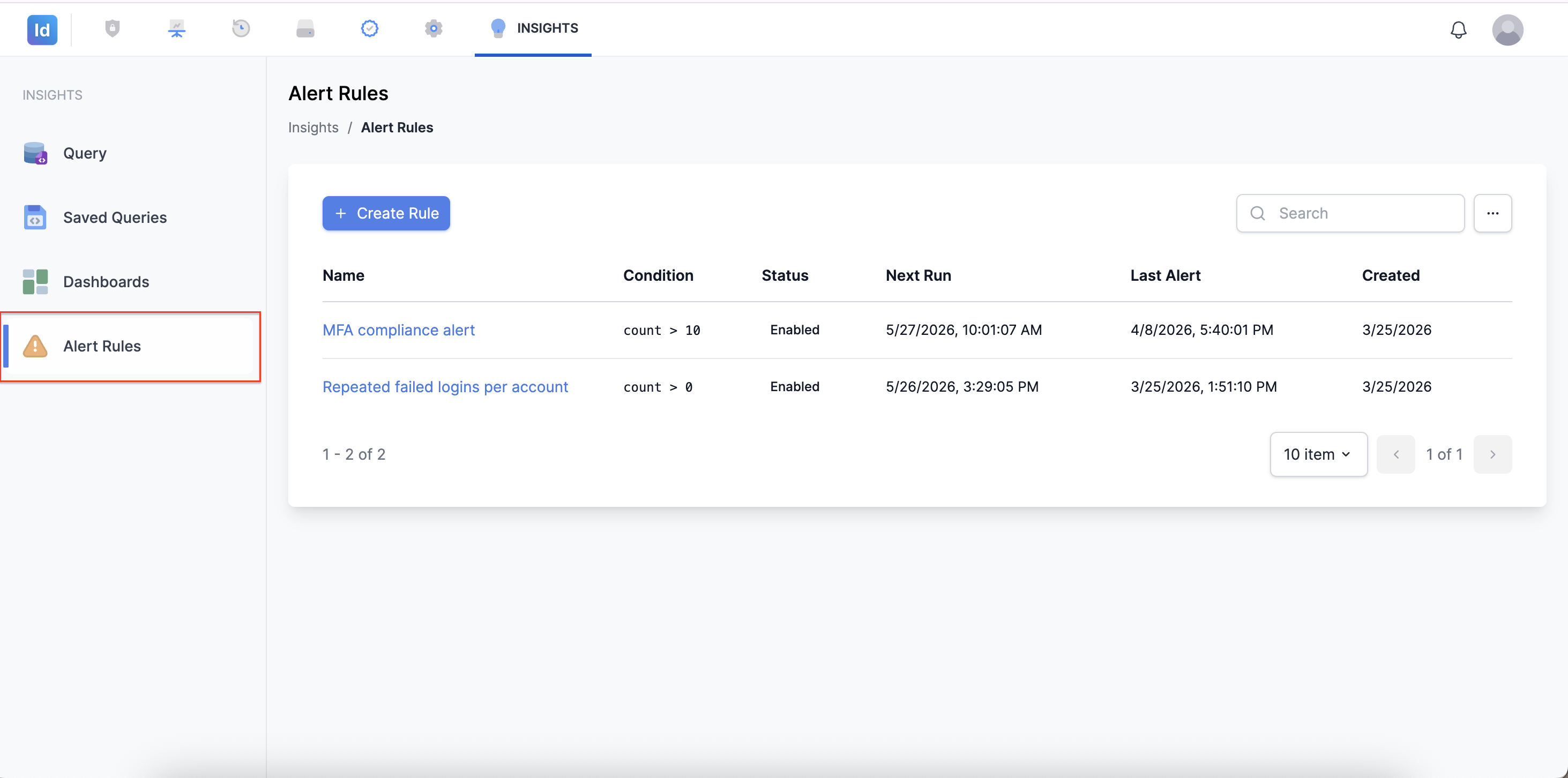The height and width of the screenshot is (778, 1568).
Task: Sort by the Next Run column header
Action: (x=918, y=275)
